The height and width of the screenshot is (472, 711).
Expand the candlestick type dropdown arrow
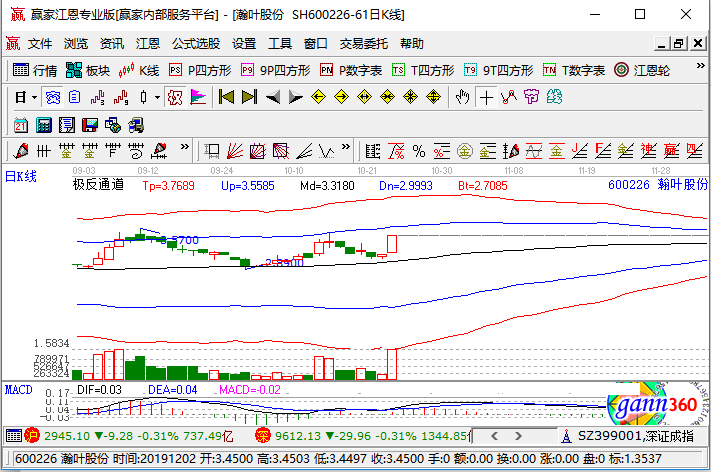pyautogui.click(x=157, y=97)
